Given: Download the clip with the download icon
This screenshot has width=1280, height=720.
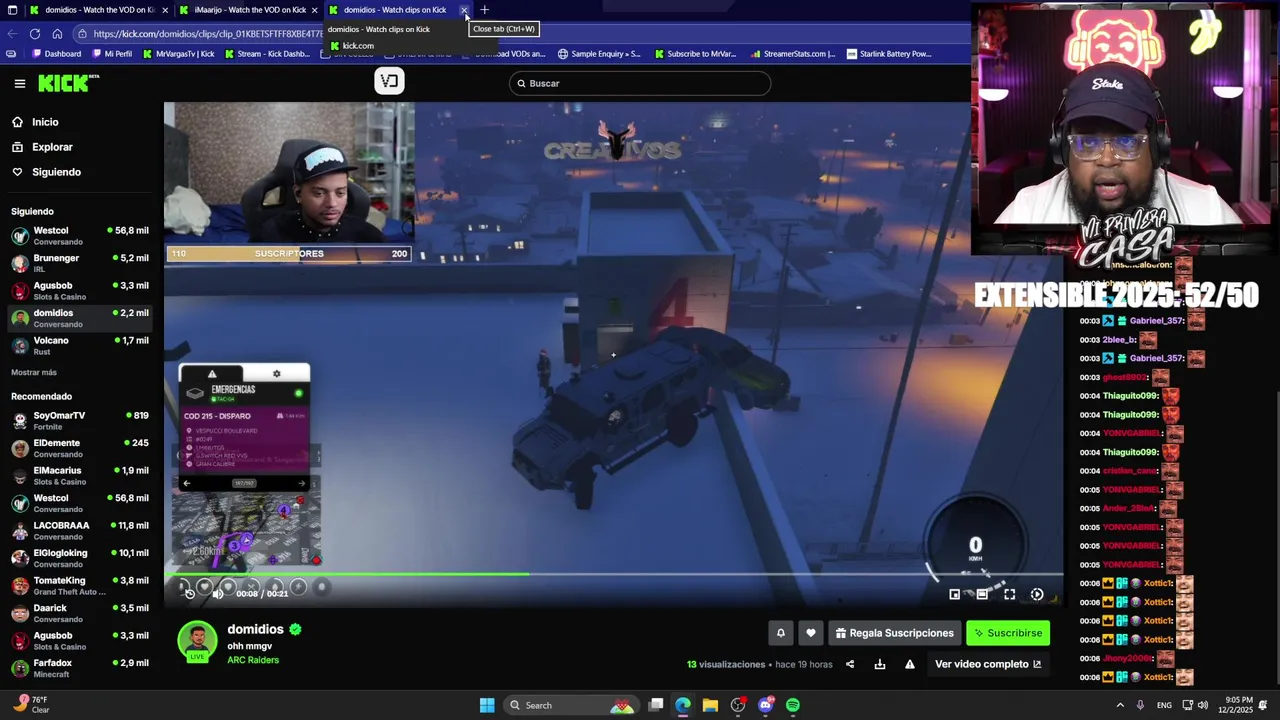Looking at the screenshot, I should [x=880, y=664].
